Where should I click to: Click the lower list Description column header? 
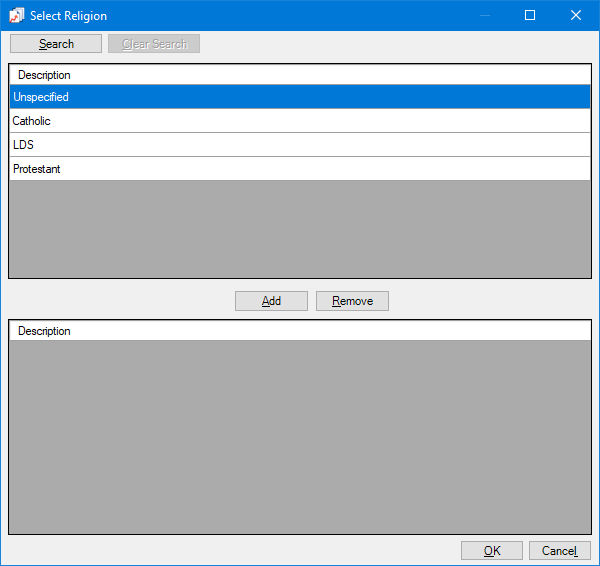(44, 331)
